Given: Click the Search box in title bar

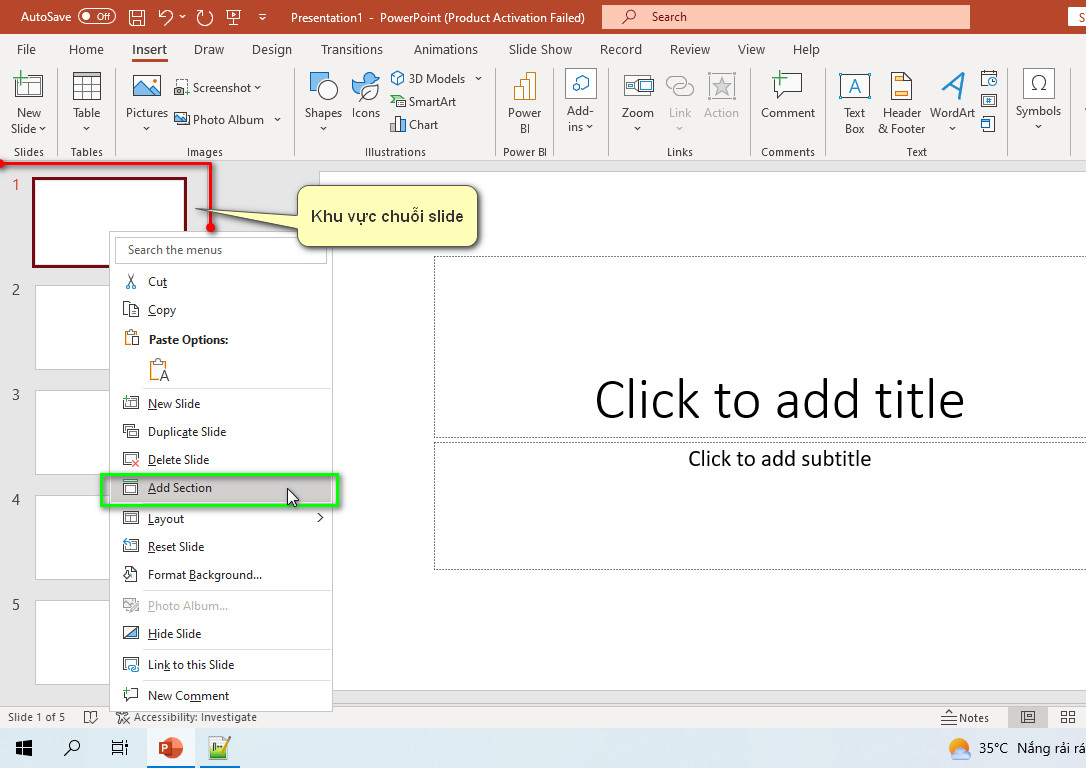Looking at the screenshot, I should click(785, 17).
